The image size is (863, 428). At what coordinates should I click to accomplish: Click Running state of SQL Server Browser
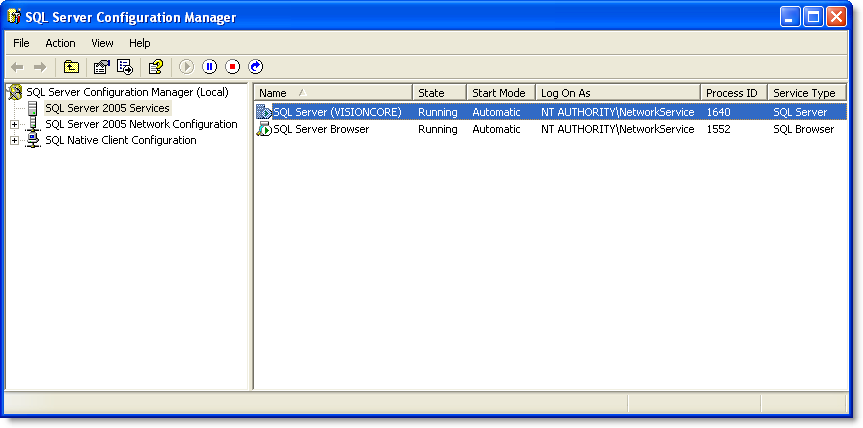pyautogui.click(x=438, y=129)
